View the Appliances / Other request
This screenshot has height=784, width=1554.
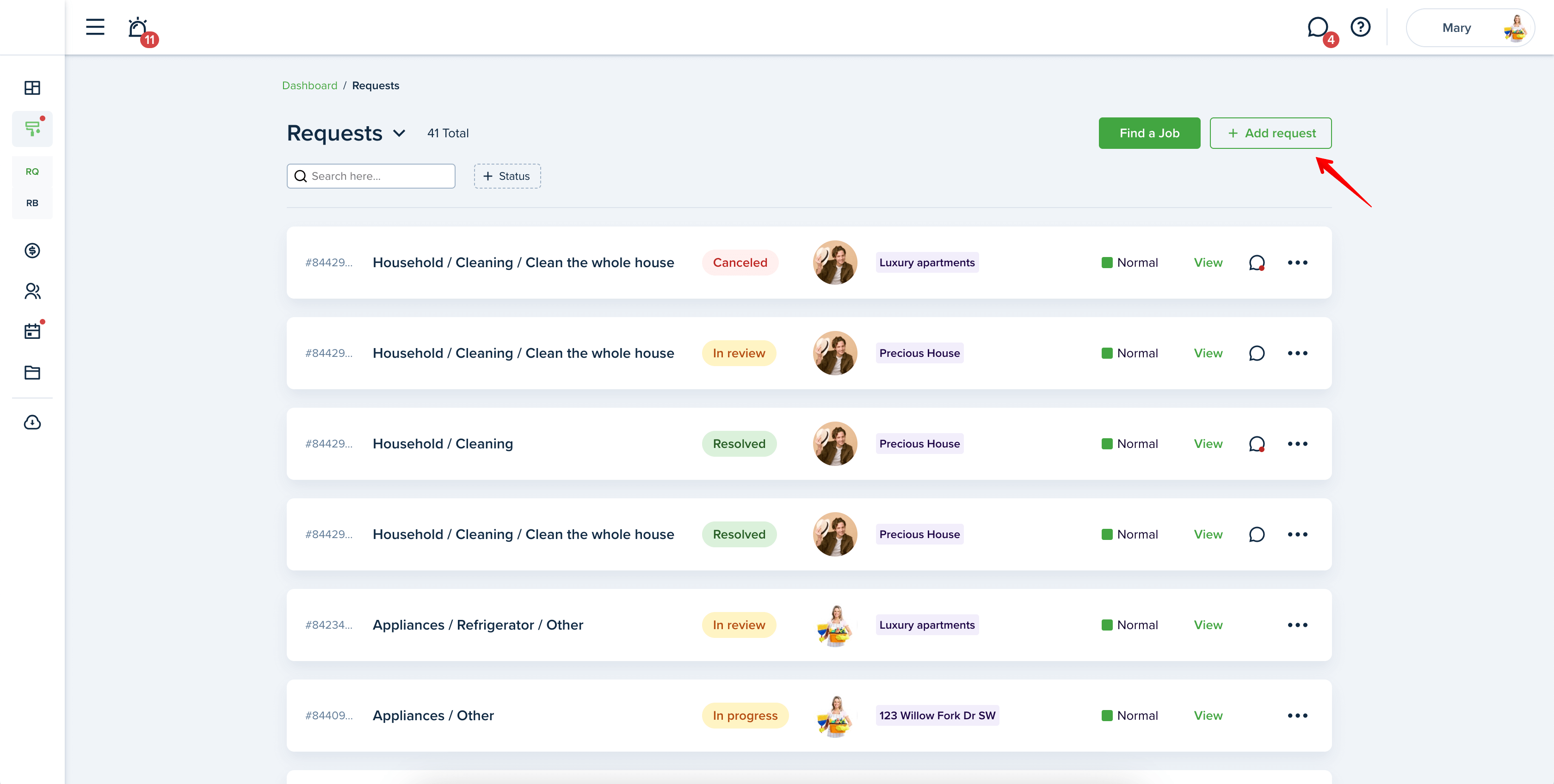point(1209,716)
